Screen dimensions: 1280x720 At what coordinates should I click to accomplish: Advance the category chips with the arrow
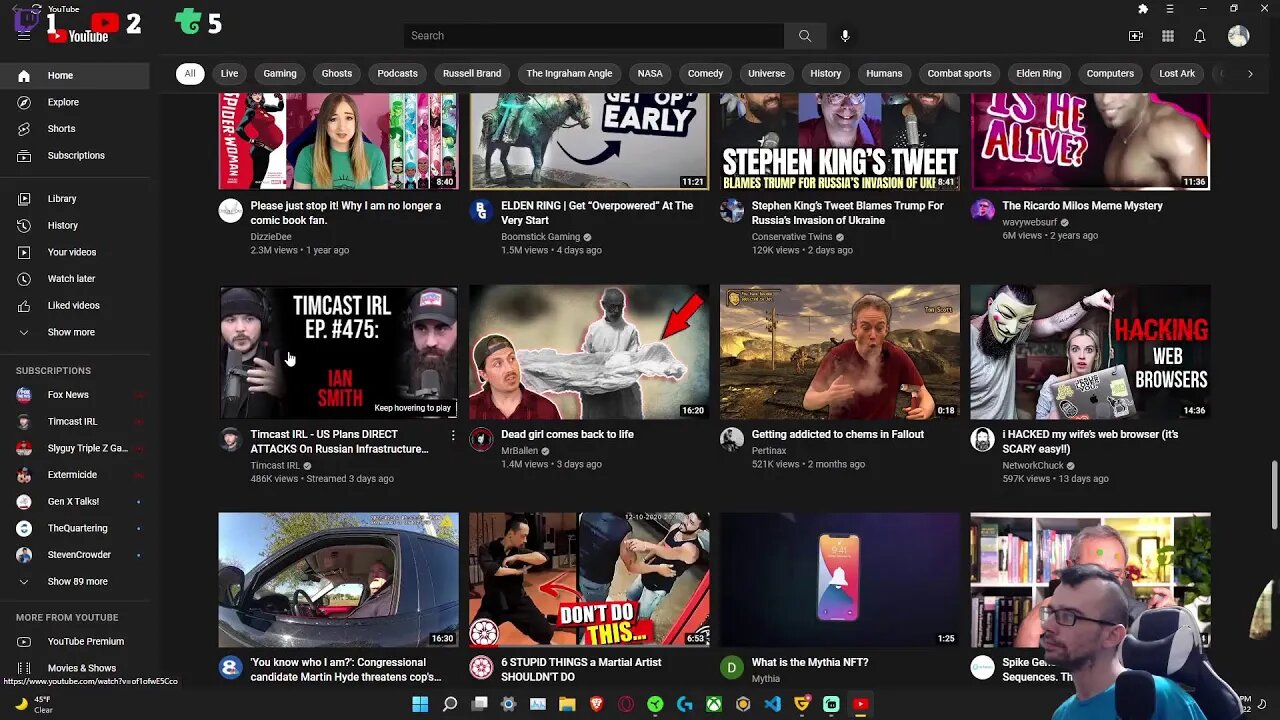[1250, 73]
